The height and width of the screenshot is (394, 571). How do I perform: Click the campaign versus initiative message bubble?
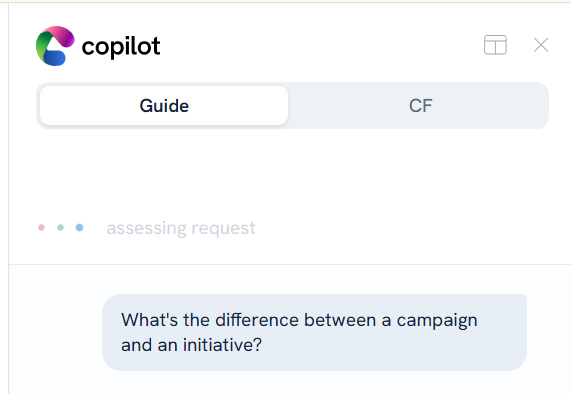coord(314,332)
